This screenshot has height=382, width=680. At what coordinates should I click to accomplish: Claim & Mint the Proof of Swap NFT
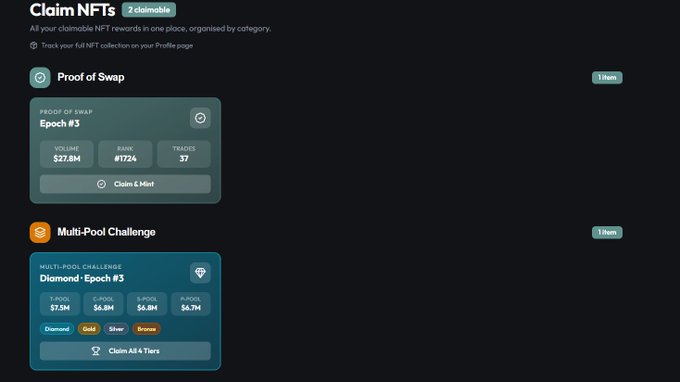(x=125, y=184)
